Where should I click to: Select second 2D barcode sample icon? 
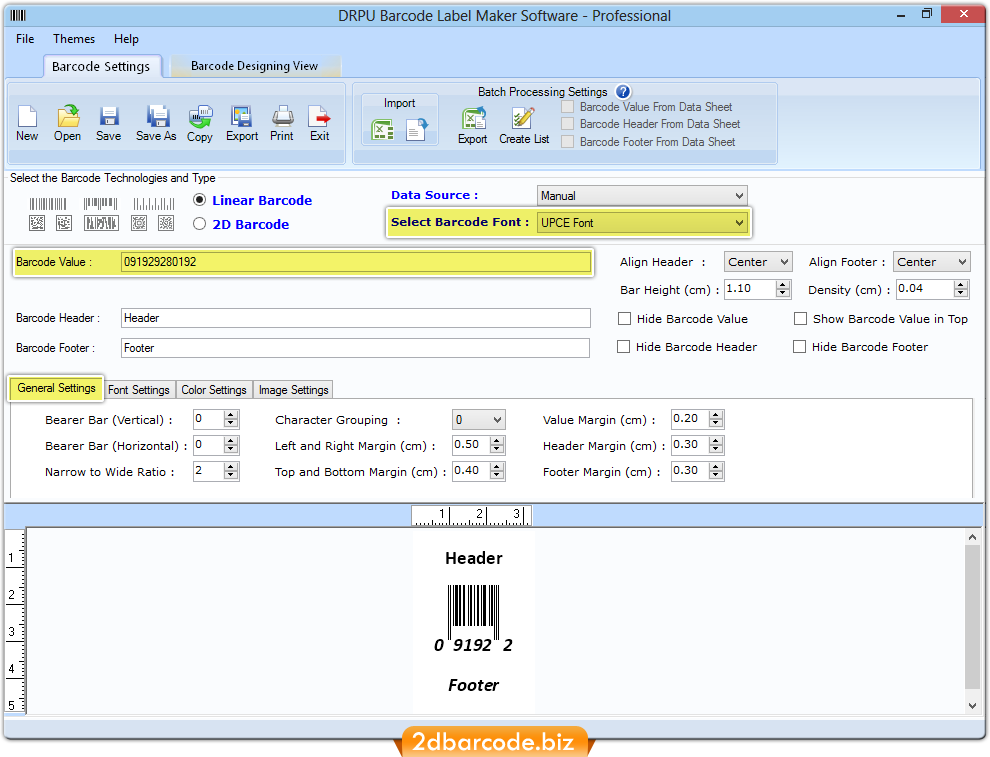[x=64, y=223]
